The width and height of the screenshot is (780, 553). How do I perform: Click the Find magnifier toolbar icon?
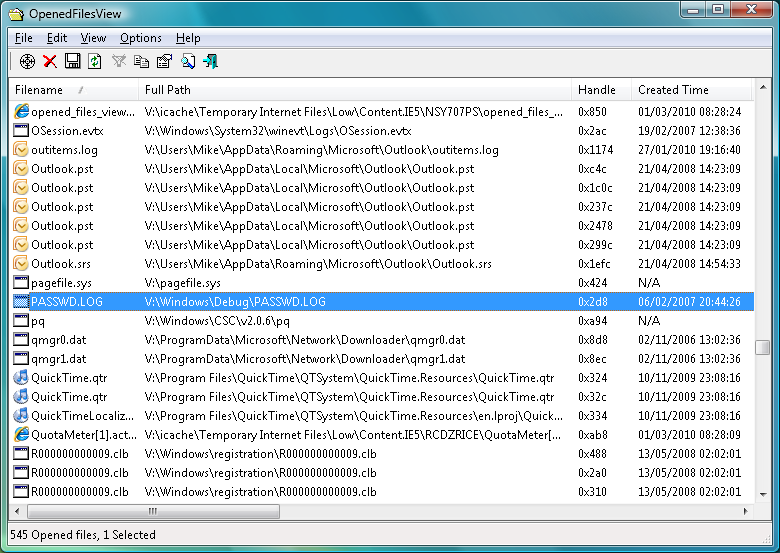188,62
